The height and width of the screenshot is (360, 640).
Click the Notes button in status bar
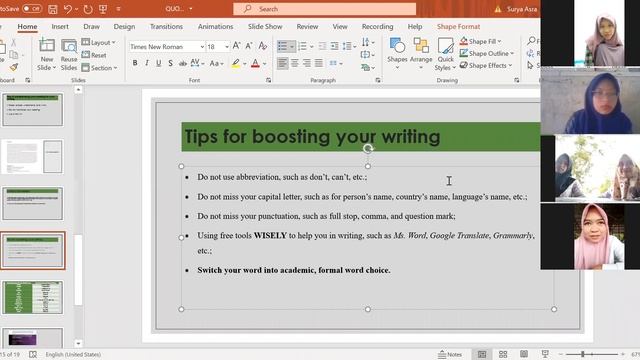tap(450, 354)
